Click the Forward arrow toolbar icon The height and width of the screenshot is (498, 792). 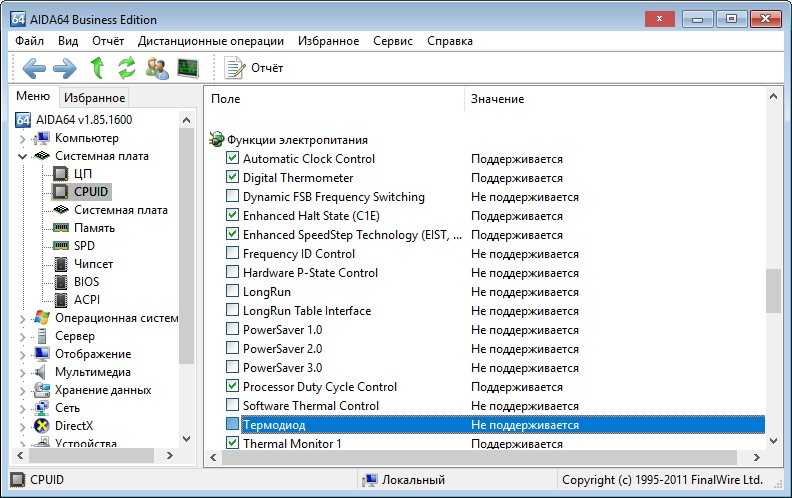[65, 68]
